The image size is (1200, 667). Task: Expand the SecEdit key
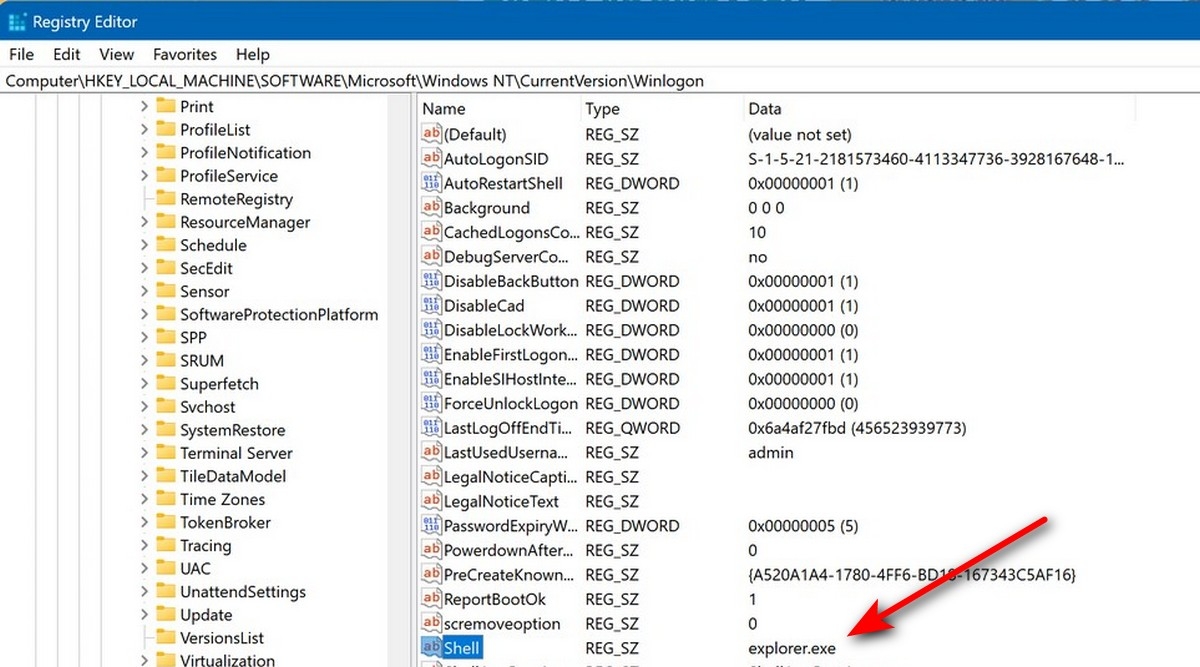point(144,268)
